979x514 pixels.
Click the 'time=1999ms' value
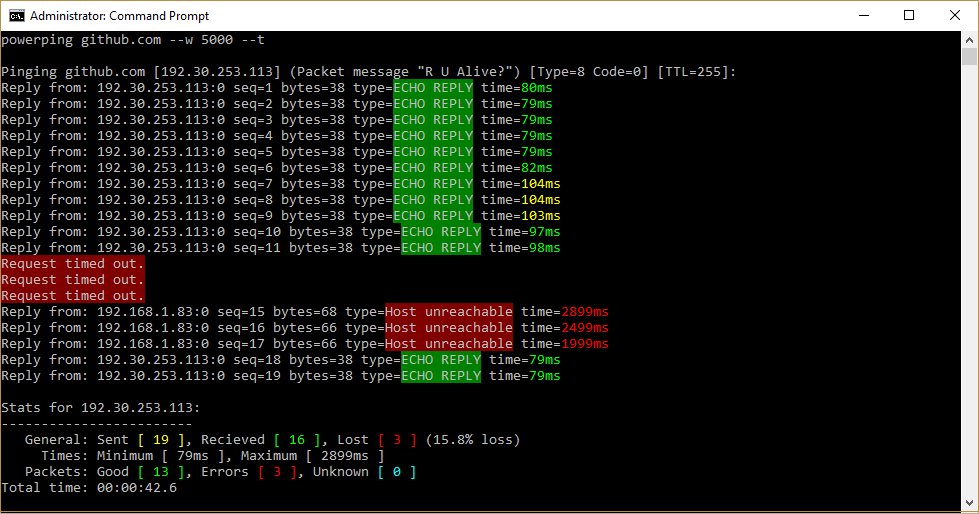pos(564,344)
